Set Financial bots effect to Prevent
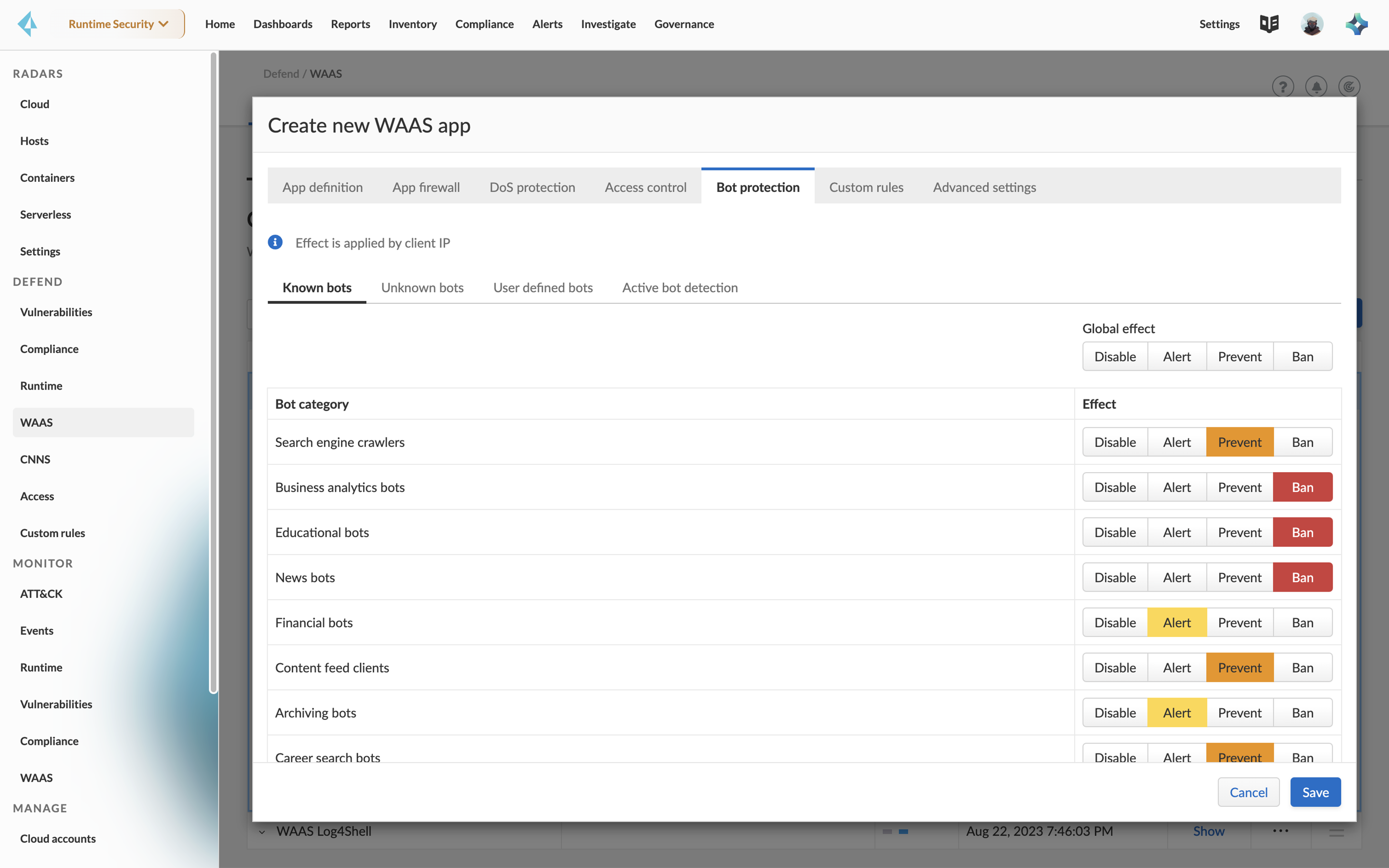Screen dimensions: 1389x868 pyautogui.click(x=1239, y=622)
